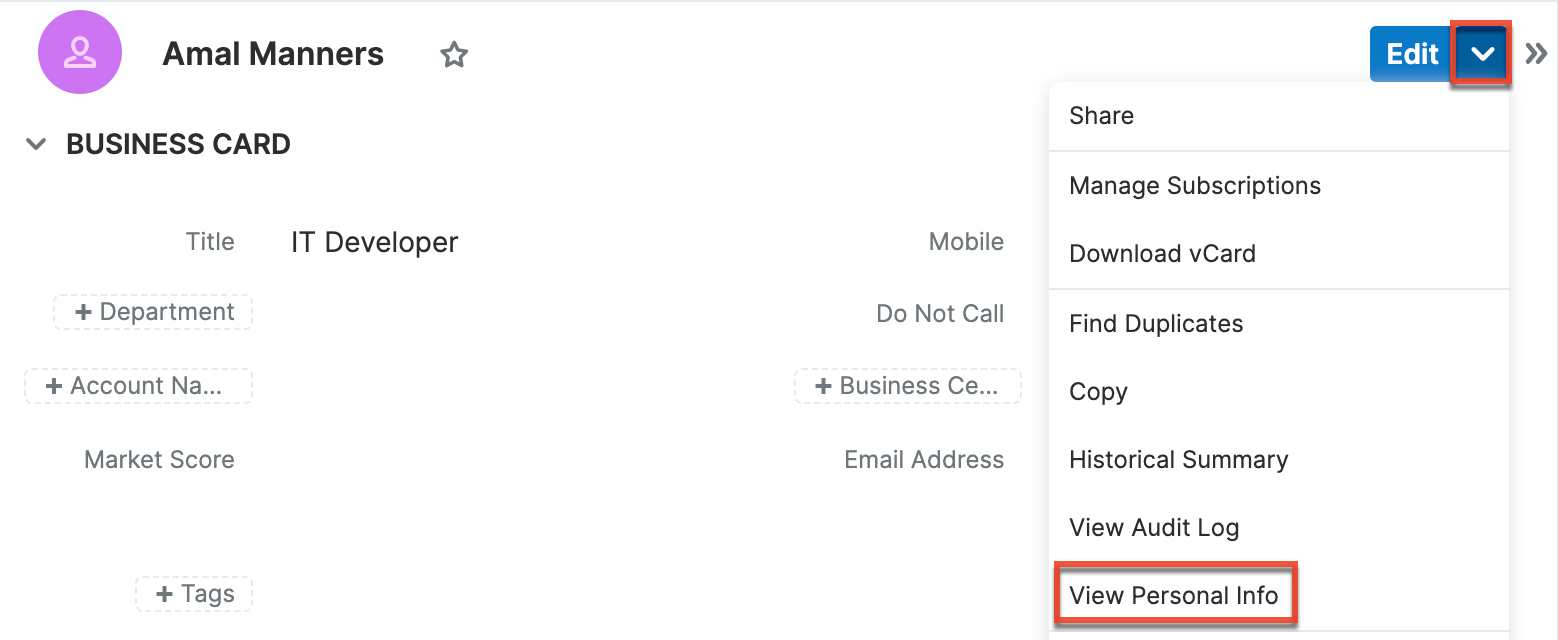Image resolution: width=1558 pixels, height=640 pixels.
Task: Star Amal Manners as favorite
Action: 453,55
